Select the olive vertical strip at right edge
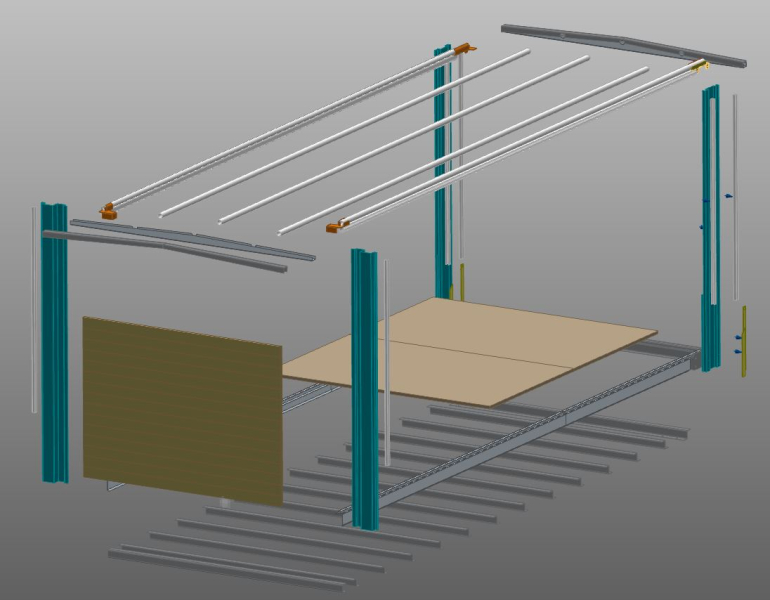The height and width of the screenshot is (600, 770). [744, 340]
